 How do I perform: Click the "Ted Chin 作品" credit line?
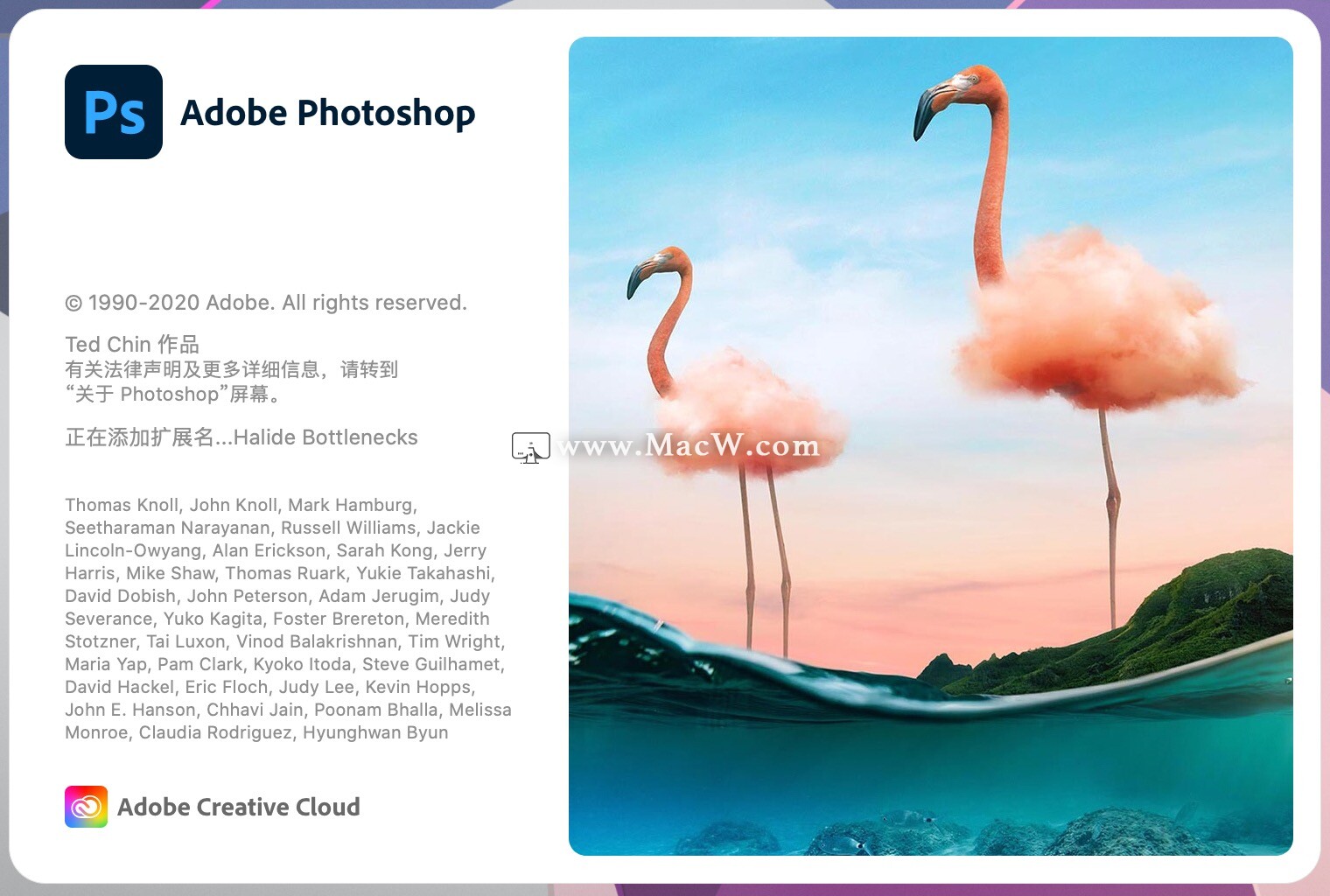132,344
